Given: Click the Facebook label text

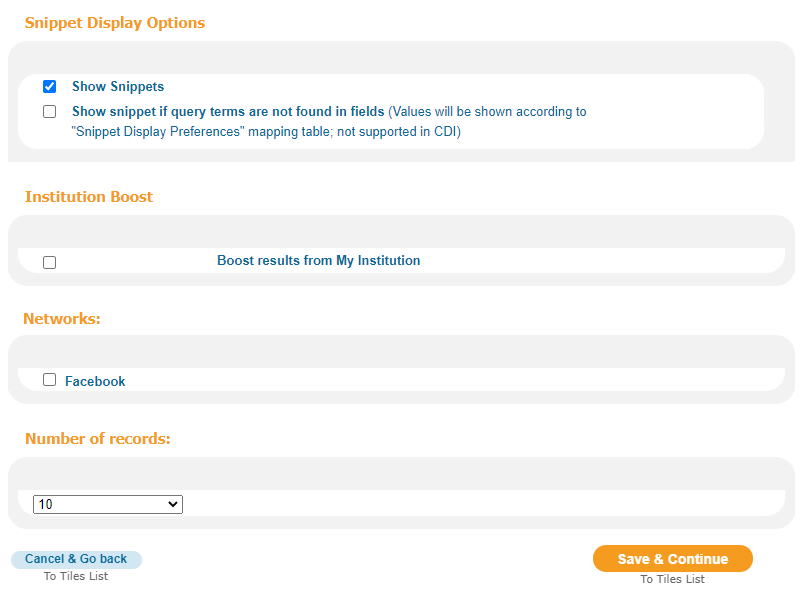Looking at the screenshot, I should click(x=95, y=381).
